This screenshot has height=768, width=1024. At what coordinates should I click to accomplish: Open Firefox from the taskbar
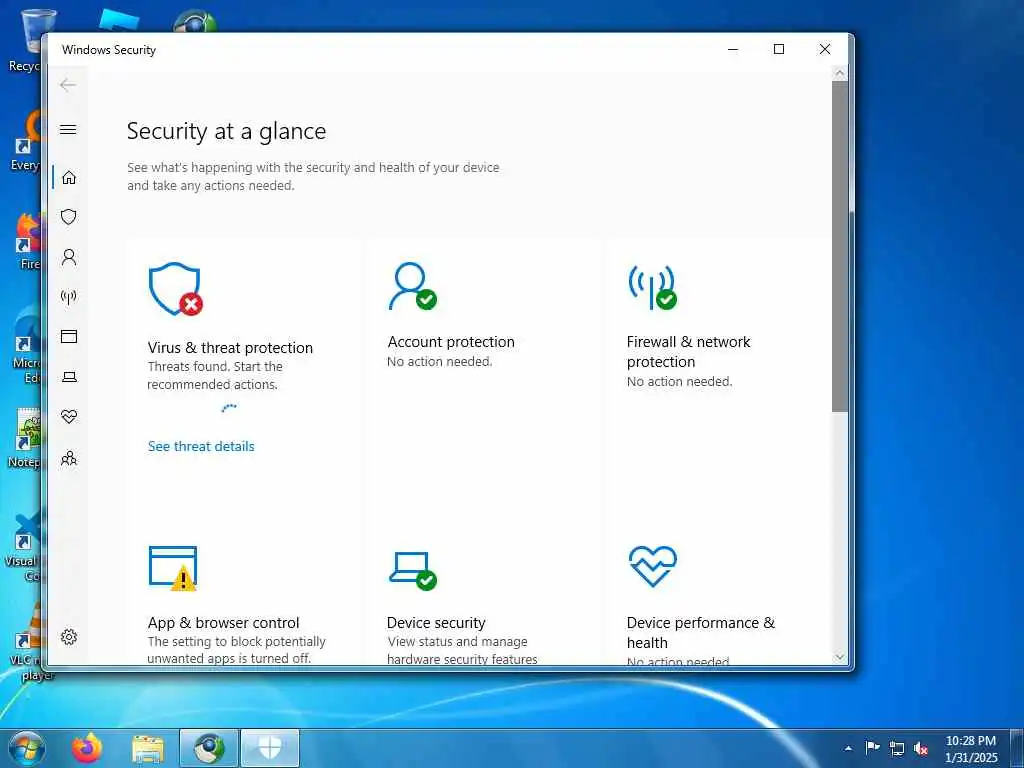tap(87, 748)
